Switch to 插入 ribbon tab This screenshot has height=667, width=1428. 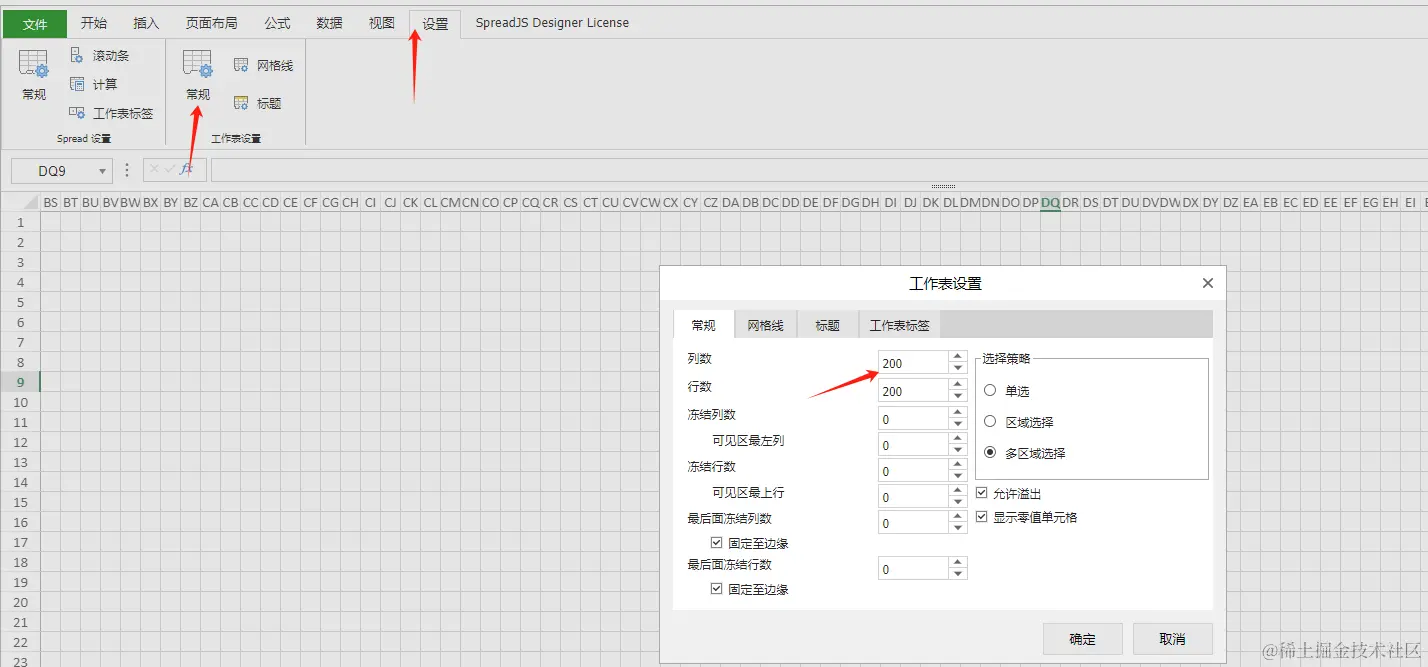pos(146,23)
